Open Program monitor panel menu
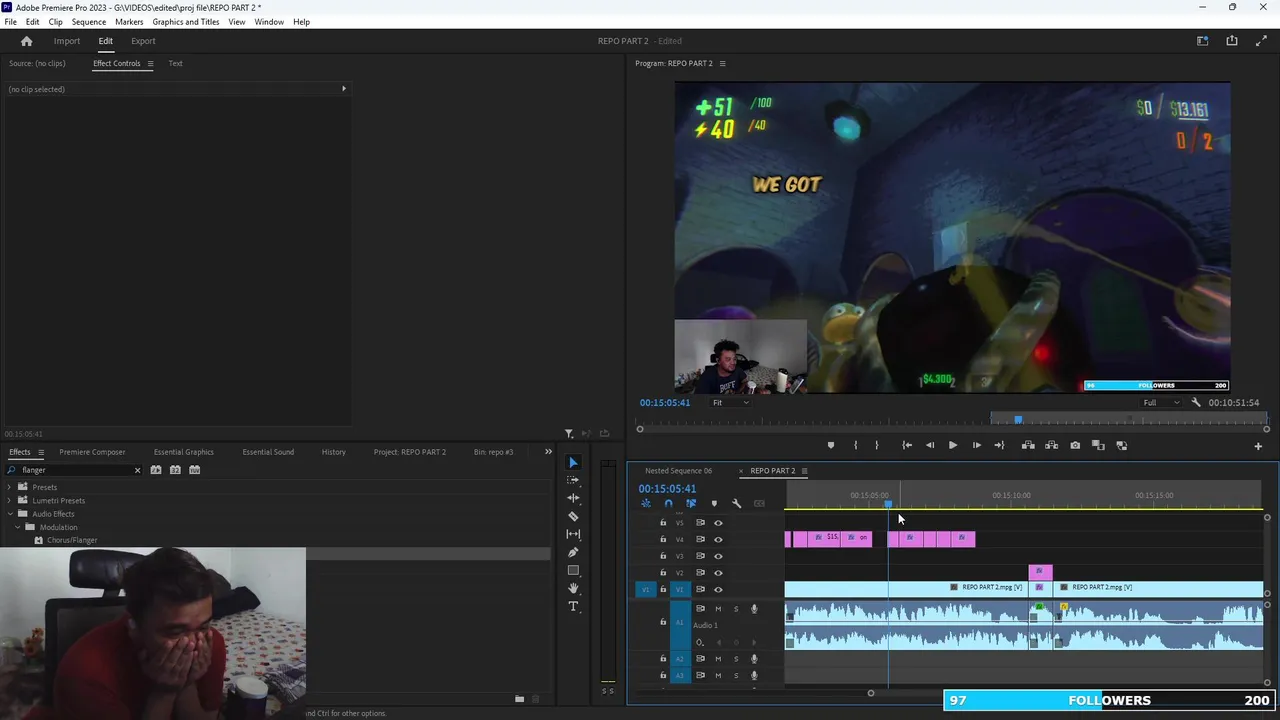 722,64
